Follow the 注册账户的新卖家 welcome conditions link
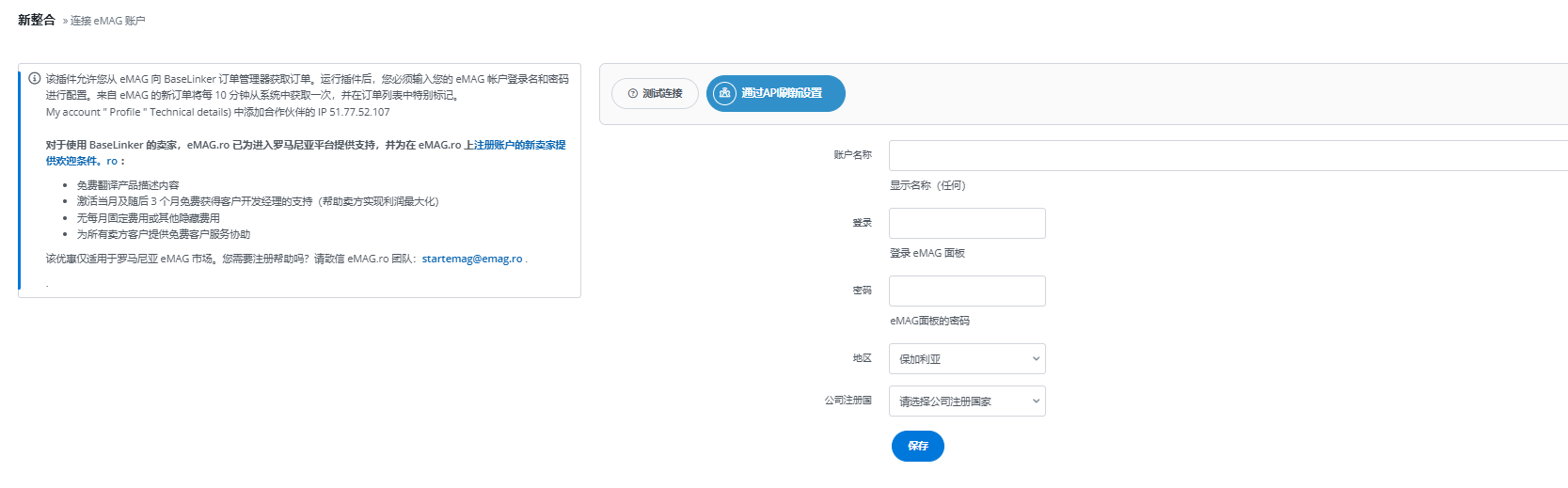The height and width of the screenshot is (488, 1568). 519,146
